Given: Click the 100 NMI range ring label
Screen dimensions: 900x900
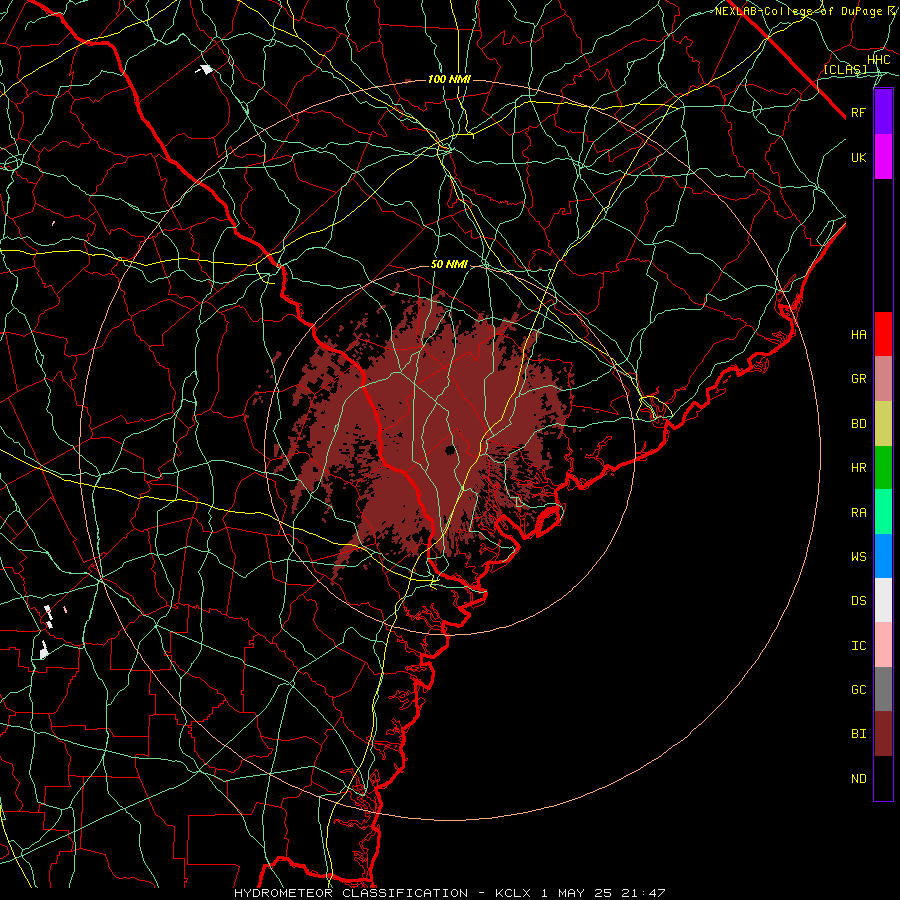Looking at the screenshot, I should [x=449, y=79].
